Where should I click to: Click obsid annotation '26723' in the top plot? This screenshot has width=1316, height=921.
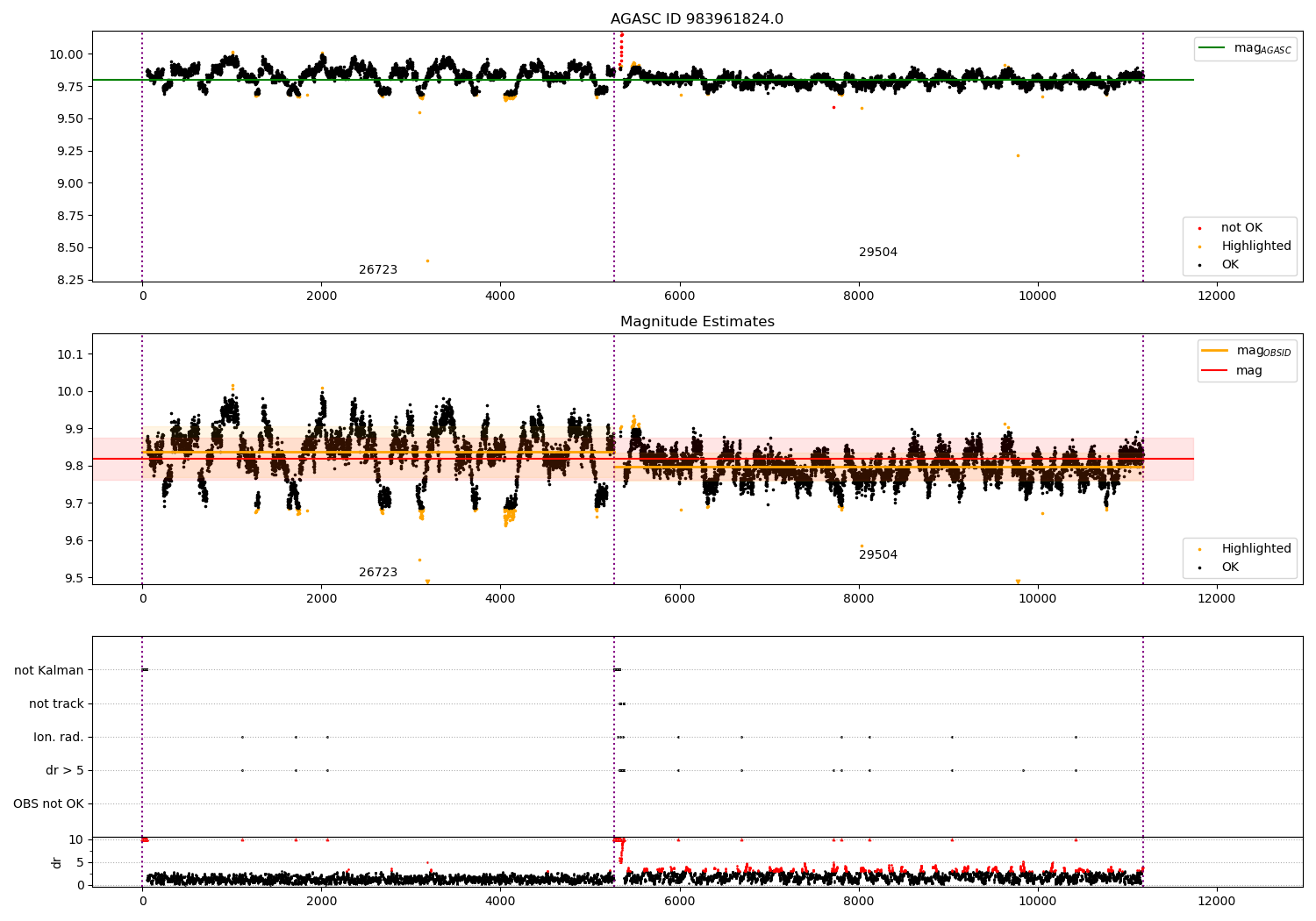tap(378, 269)
